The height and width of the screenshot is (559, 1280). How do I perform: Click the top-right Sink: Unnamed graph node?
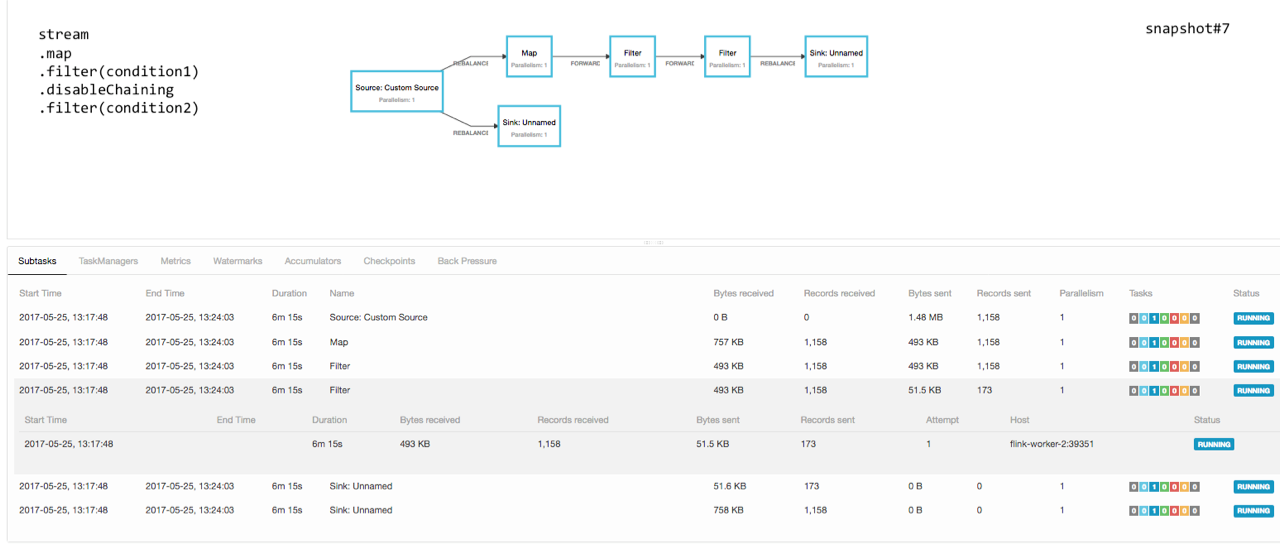(x=836, y=57)
